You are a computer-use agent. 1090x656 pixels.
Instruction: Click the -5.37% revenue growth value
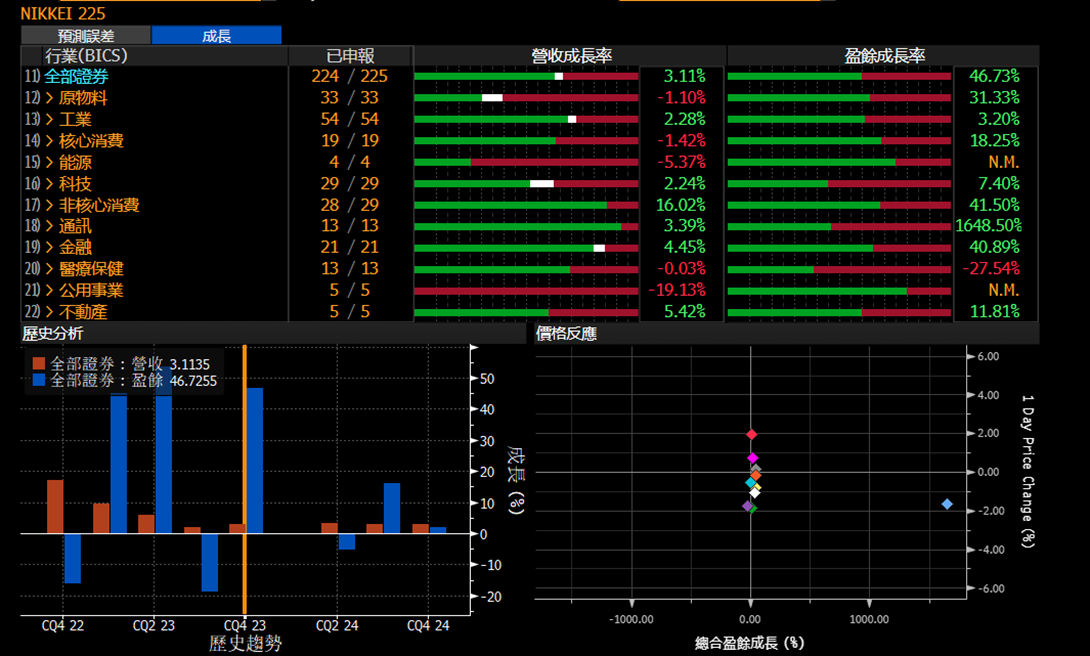[x=681, y=162]
